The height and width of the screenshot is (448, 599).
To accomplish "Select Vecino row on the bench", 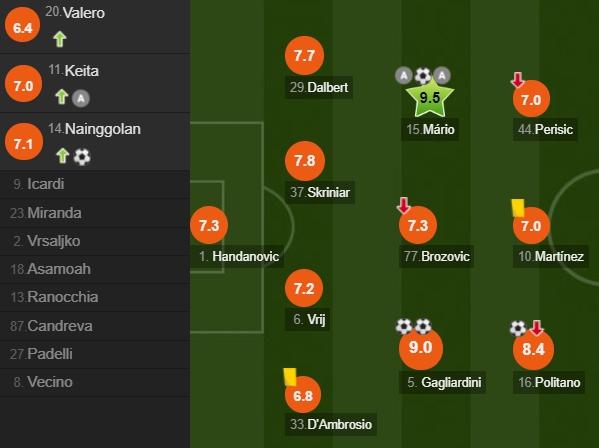I will click(x=95, y=382).
